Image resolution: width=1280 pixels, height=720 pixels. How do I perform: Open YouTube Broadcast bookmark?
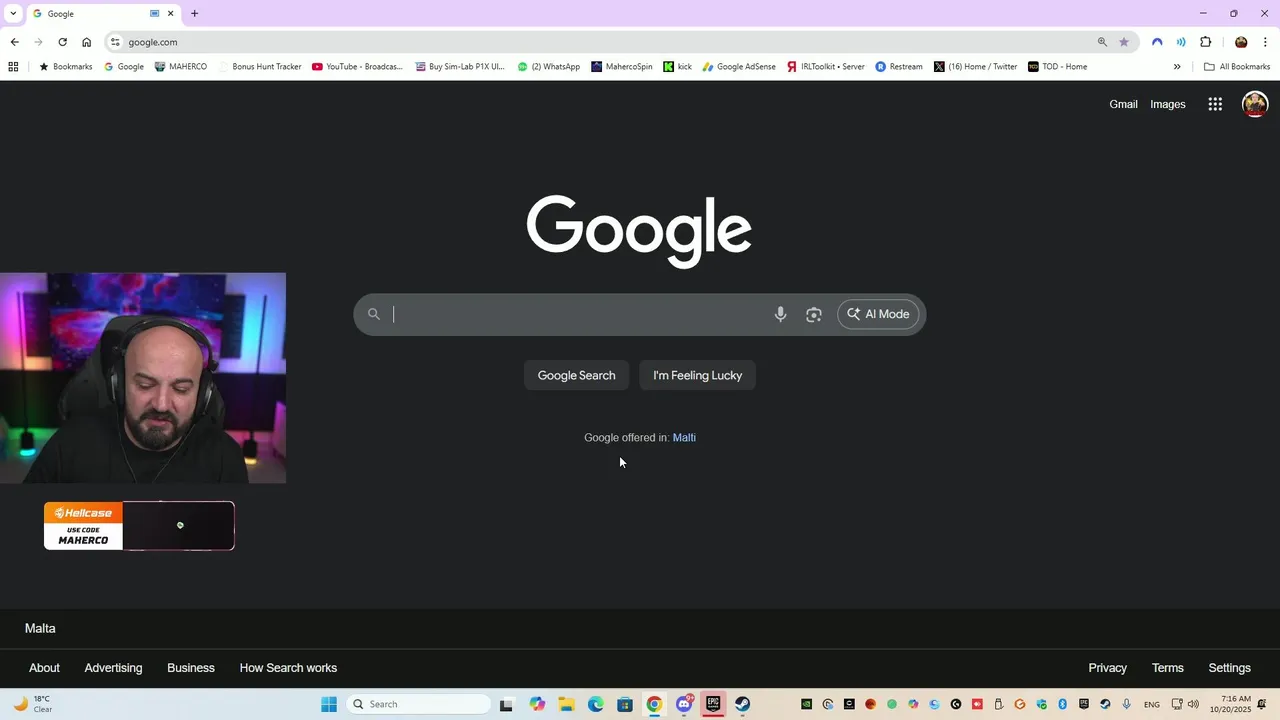tap(357, 67)
